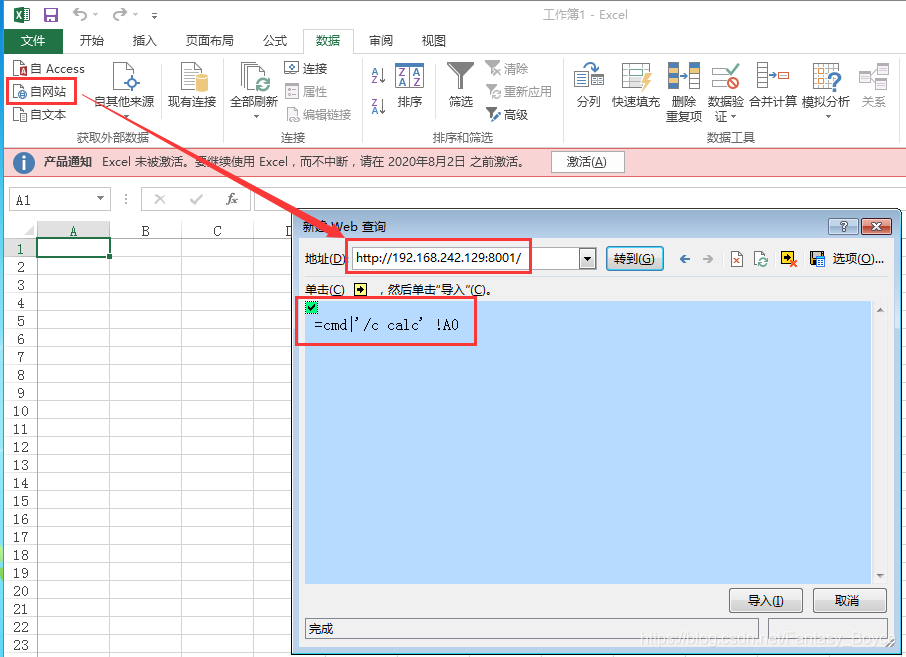Viewport: 906px width, 657px height.
Task: Select row 12 header
Action: pyautogui.click(x=21, y=447)
